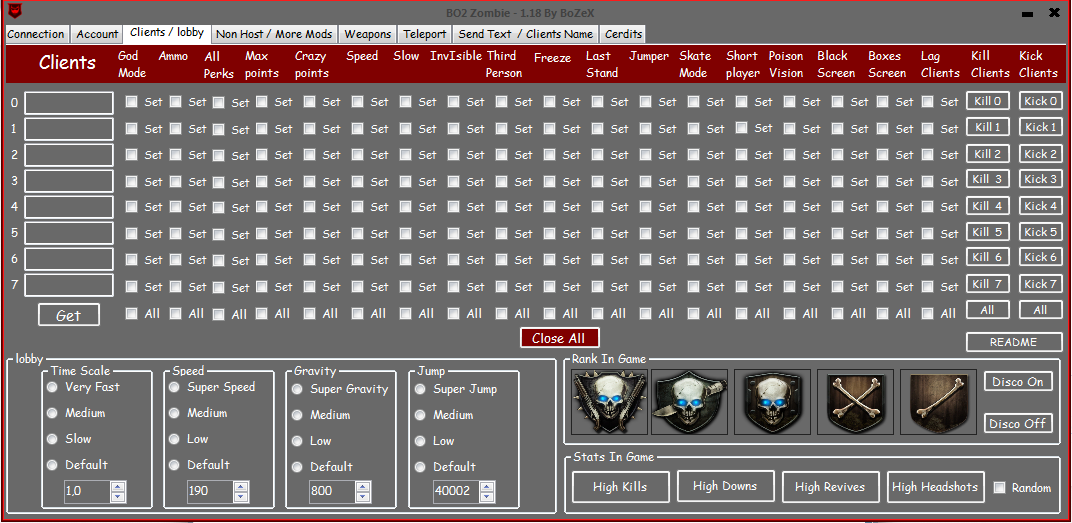The image size is (1072, 523).
Task: Enable God Mode for client 0
Action: pos(132,102)
